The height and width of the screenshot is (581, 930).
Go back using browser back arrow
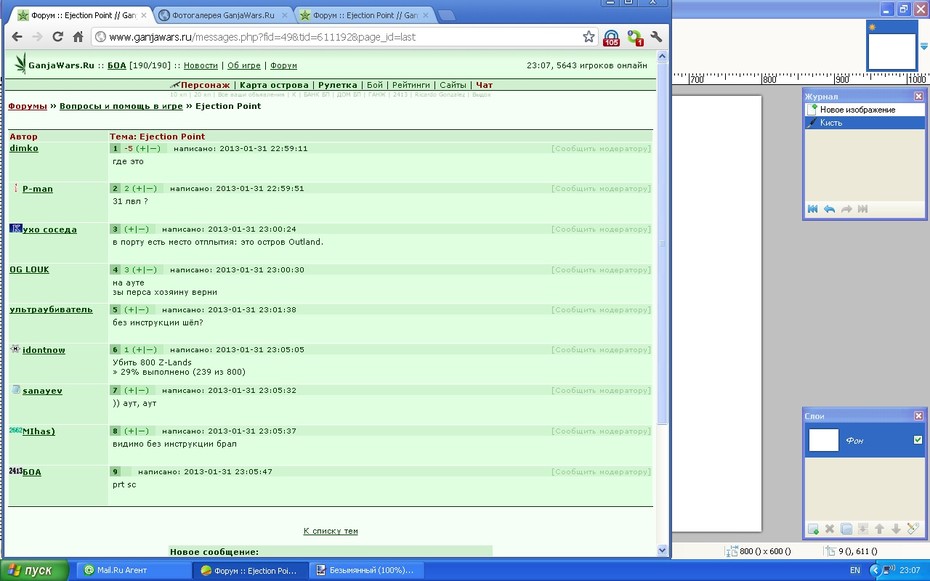click(x=17, y=37)
